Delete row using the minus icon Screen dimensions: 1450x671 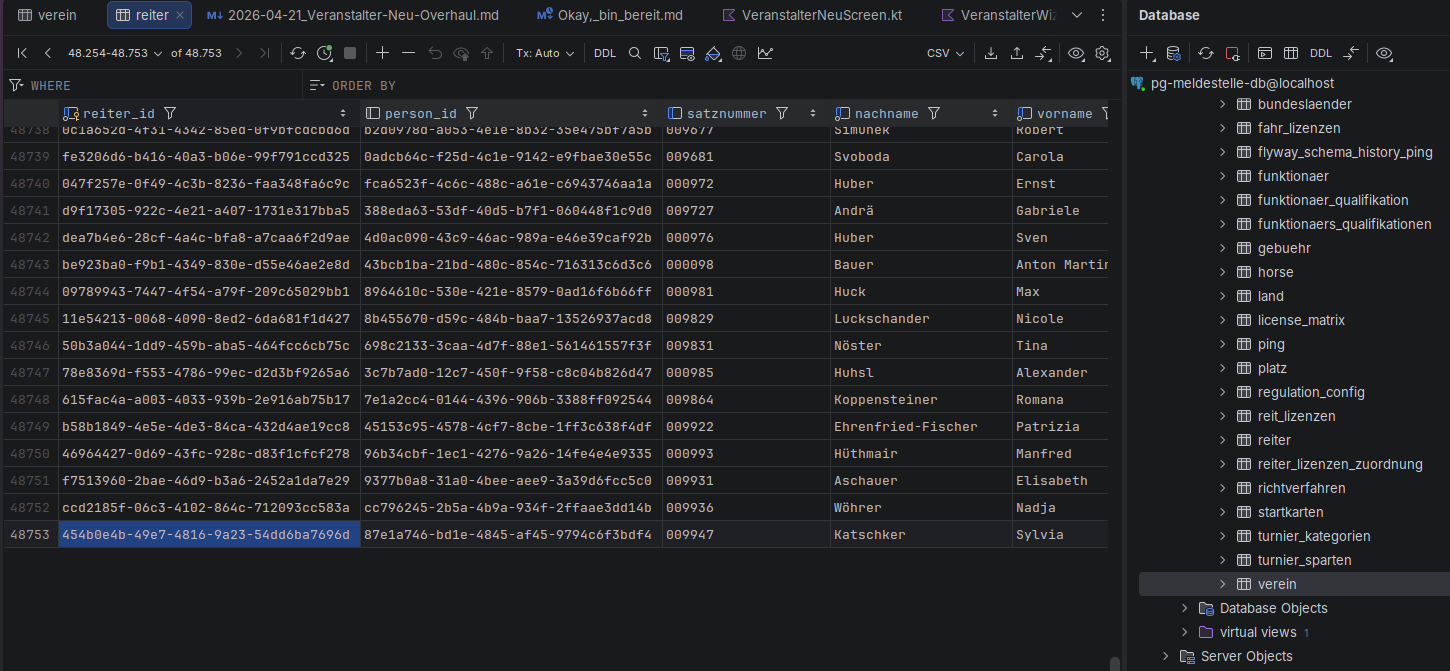pyautogui.click(x=408, y=53)
